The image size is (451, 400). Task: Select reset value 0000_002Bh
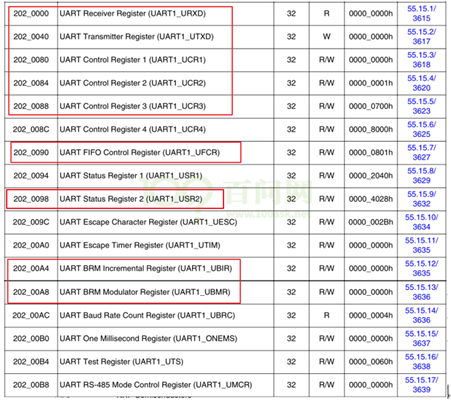coord(371,222)
